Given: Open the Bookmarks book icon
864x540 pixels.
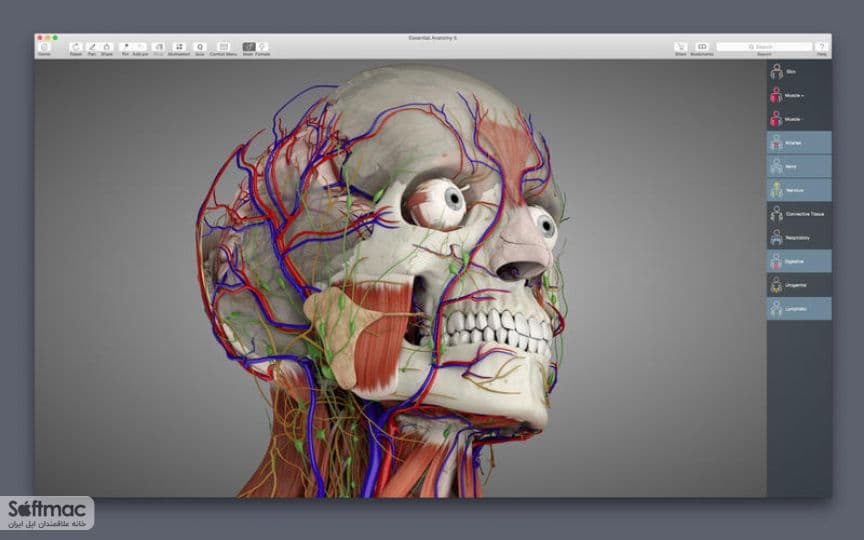Looking at the screenshot, I should pos(701,47).
